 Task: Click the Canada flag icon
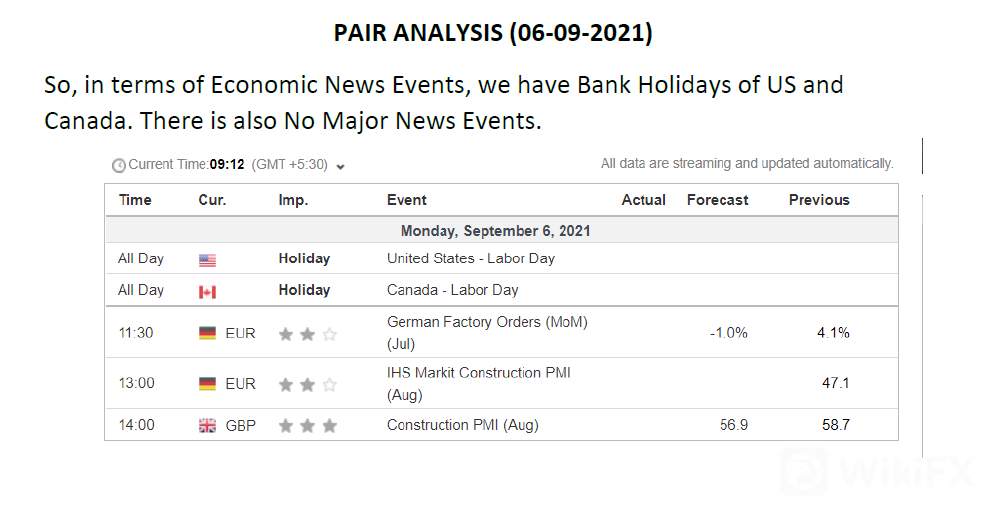pyautogui.click(x=207, y=292)
